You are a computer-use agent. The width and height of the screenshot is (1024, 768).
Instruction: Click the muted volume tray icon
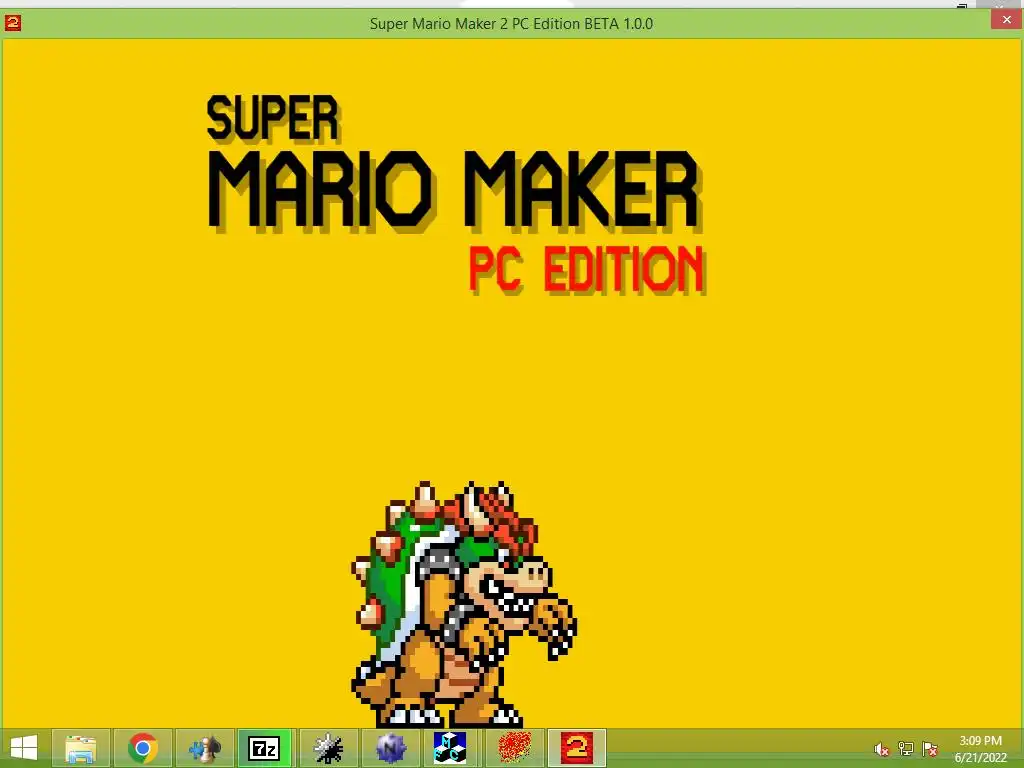882,749
